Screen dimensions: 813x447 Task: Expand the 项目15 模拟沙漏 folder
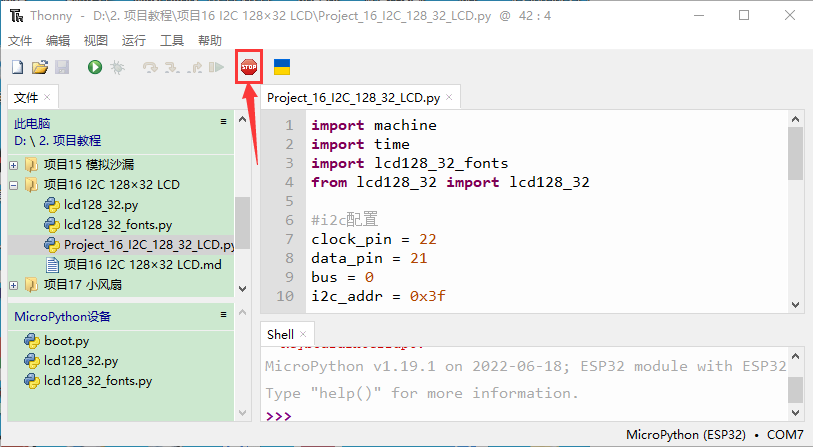[x=13, y=165]
